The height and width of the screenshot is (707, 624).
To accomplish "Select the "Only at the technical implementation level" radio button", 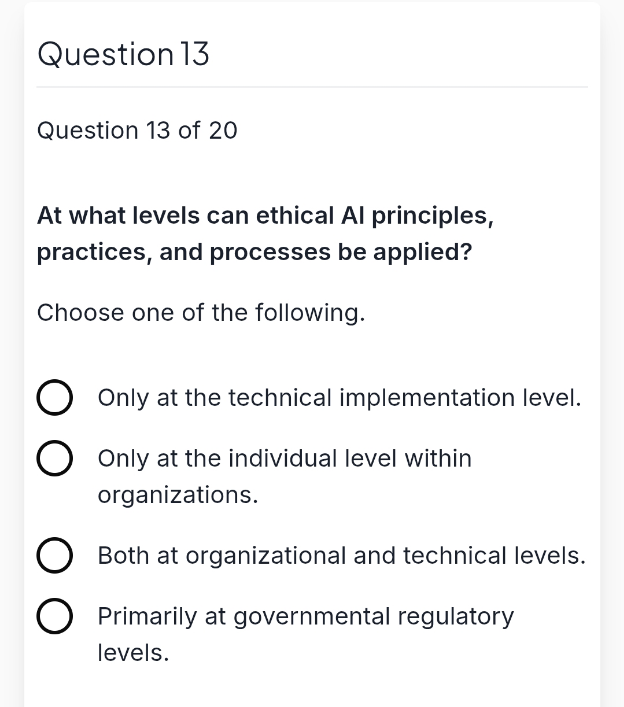I will click(55, 397).
